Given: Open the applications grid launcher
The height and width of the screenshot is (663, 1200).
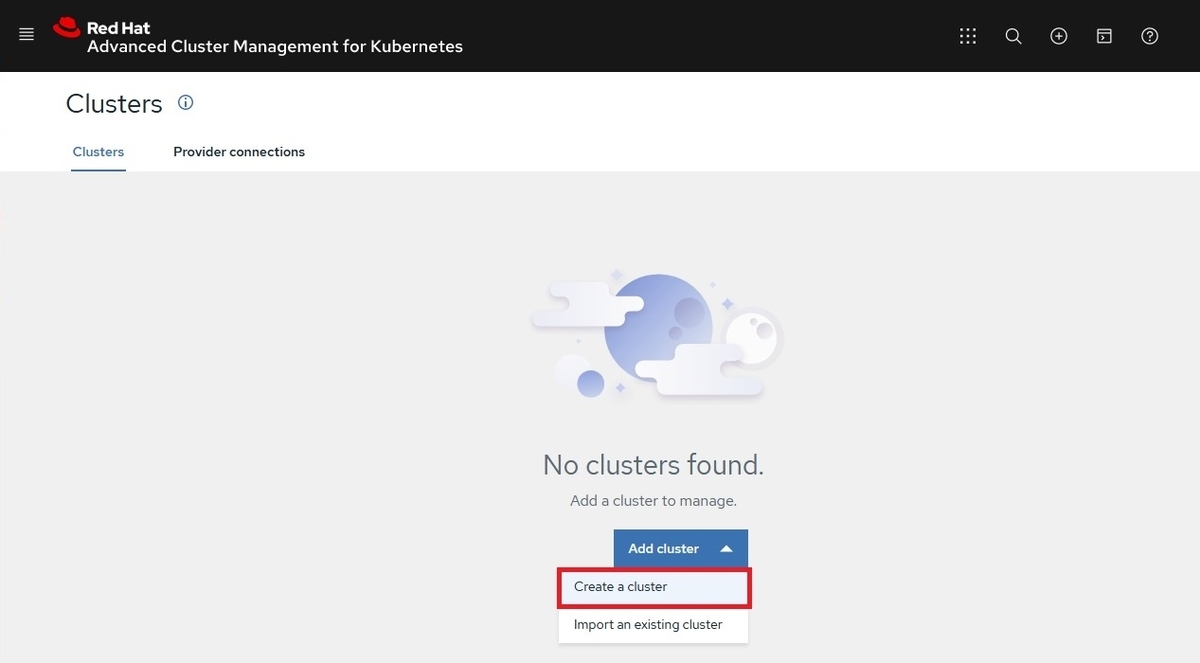Looking at the screenshot, I should pos(967,36).
